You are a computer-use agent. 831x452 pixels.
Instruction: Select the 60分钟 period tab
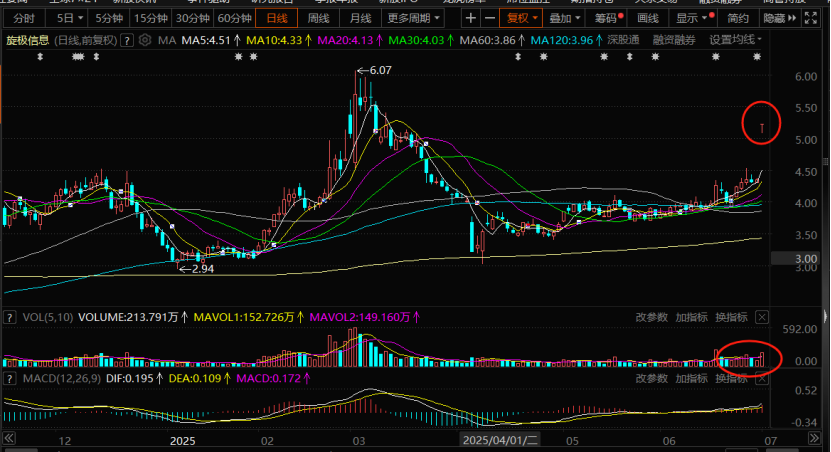coord(234,19)
